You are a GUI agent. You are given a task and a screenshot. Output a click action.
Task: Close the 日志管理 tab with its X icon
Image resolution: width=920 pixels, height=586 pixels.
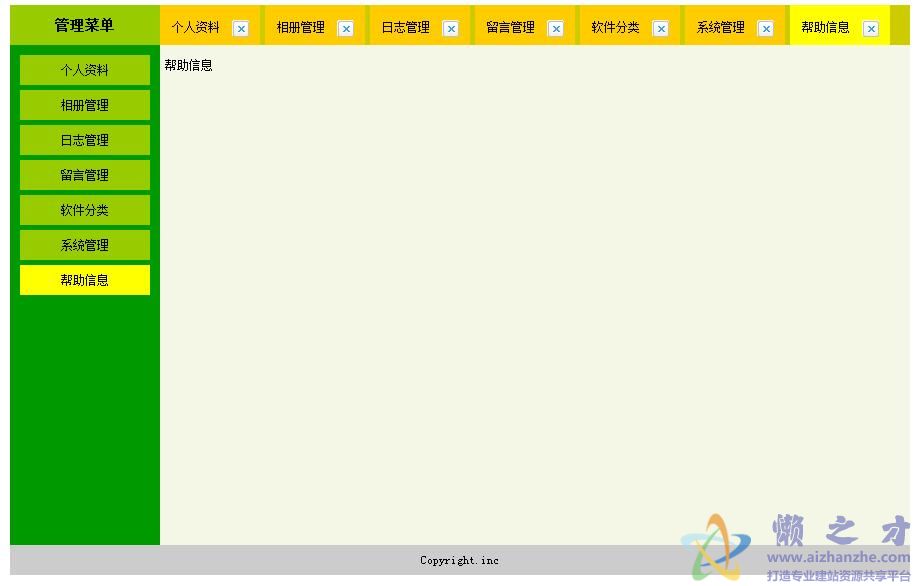pyautogui.click(x=451, y=29)
